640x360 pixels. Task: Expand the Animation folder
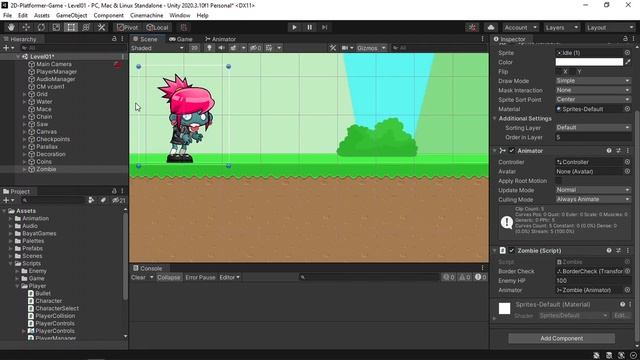click(11, 218)
